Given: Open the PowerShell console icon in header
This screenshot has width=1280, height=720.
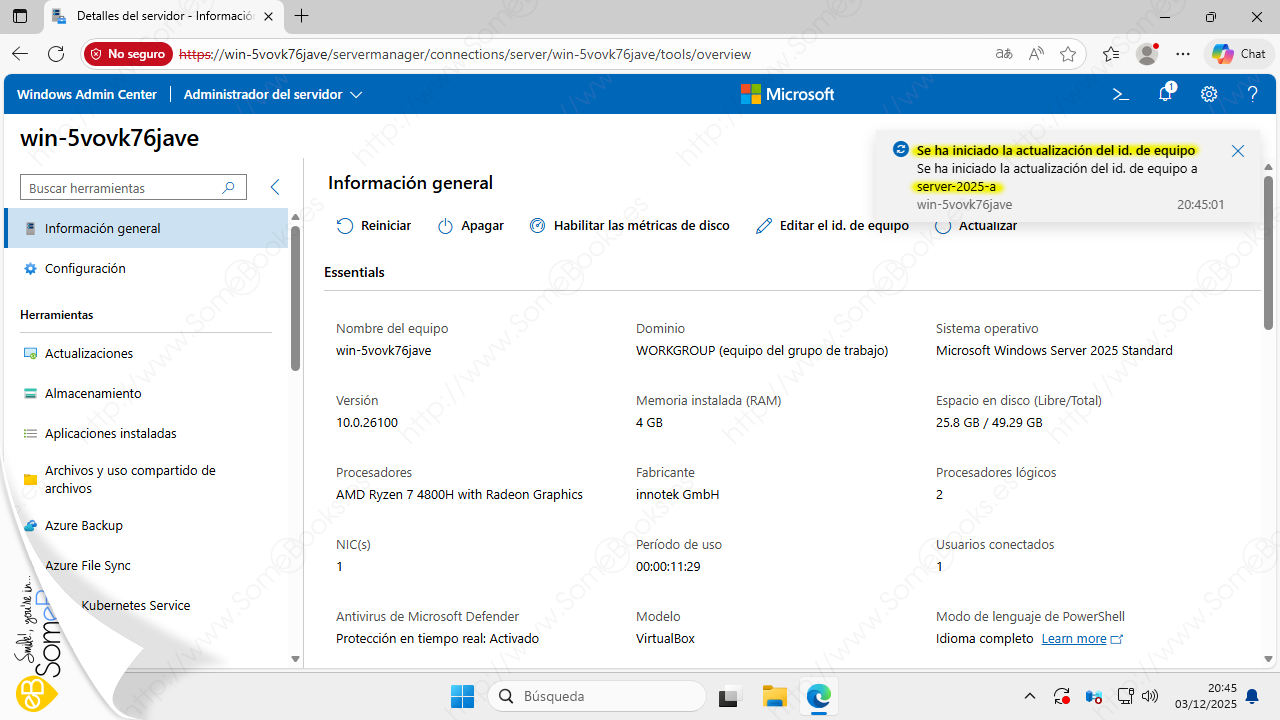Looking at the screenshot, I should 1121,94.
